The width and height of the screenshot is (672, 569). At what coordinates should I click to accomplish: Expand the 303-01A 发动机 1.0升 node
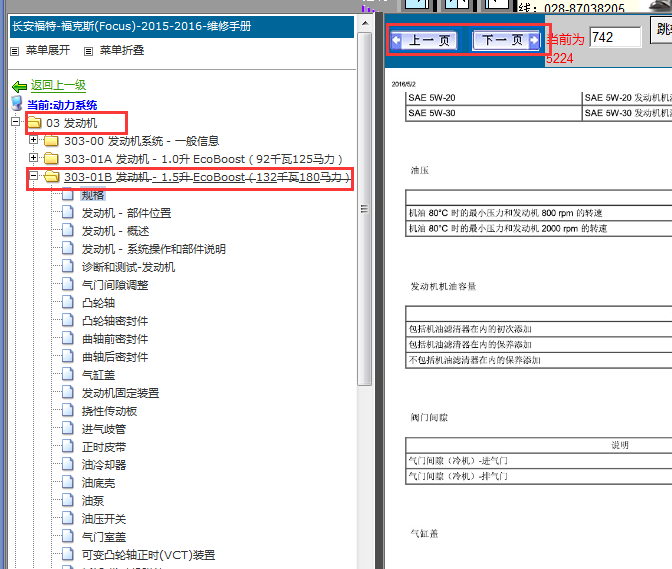33,158
